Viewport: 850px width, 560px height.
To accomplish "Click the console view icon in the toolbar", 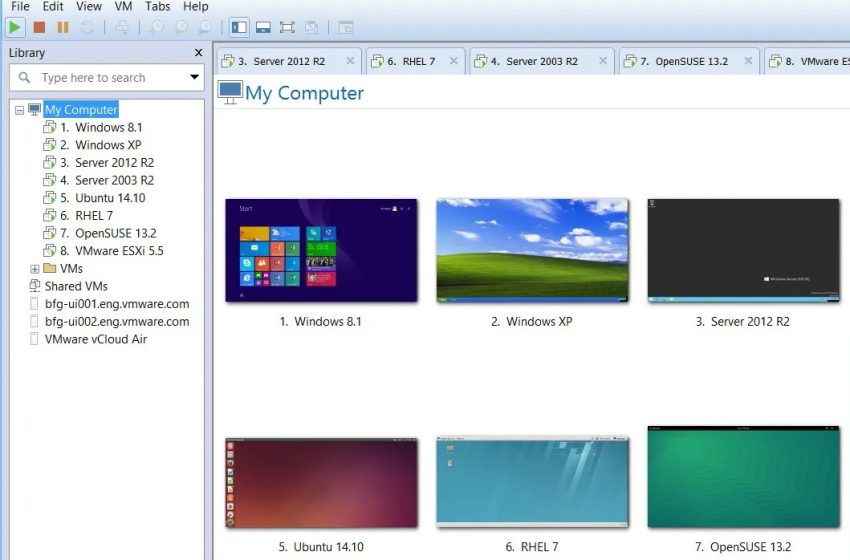I will point(346,27).
